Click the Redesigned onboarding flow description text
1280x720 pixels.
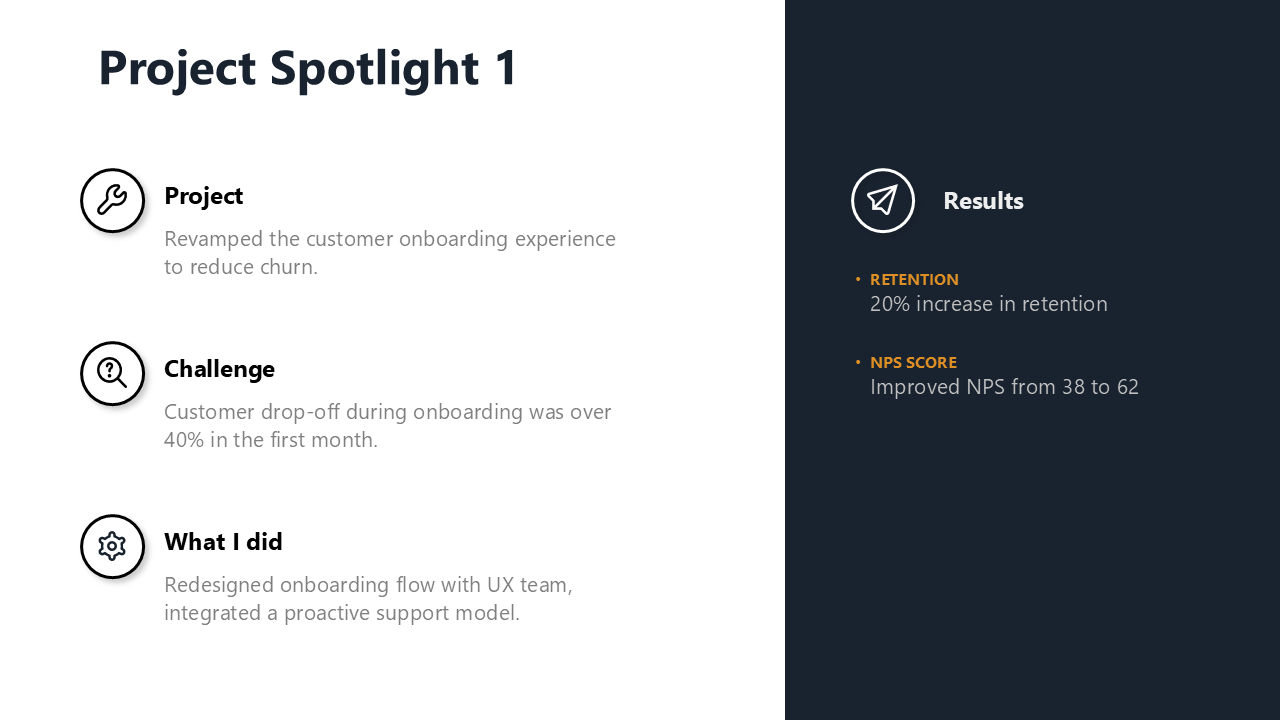click(368, 598)
